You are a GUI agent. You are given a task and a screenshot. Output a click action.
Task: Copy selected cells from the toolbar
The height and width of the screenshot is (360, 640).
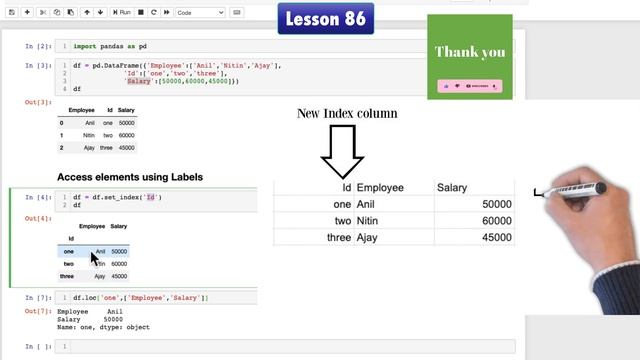(57, 13)
